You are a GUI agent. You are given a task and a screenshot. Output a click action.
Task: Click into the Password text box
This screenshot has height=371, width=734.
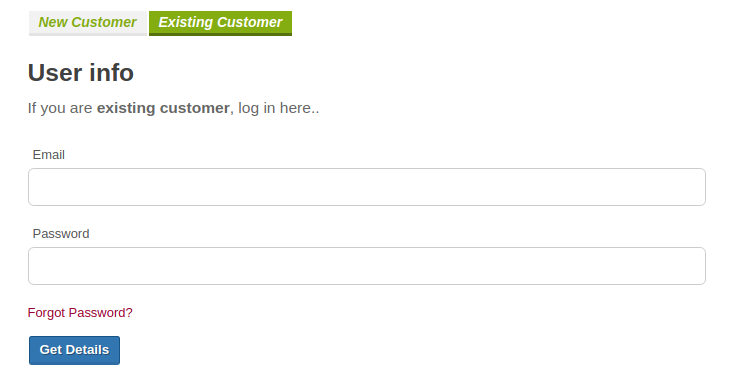click(x=367, y=266)
